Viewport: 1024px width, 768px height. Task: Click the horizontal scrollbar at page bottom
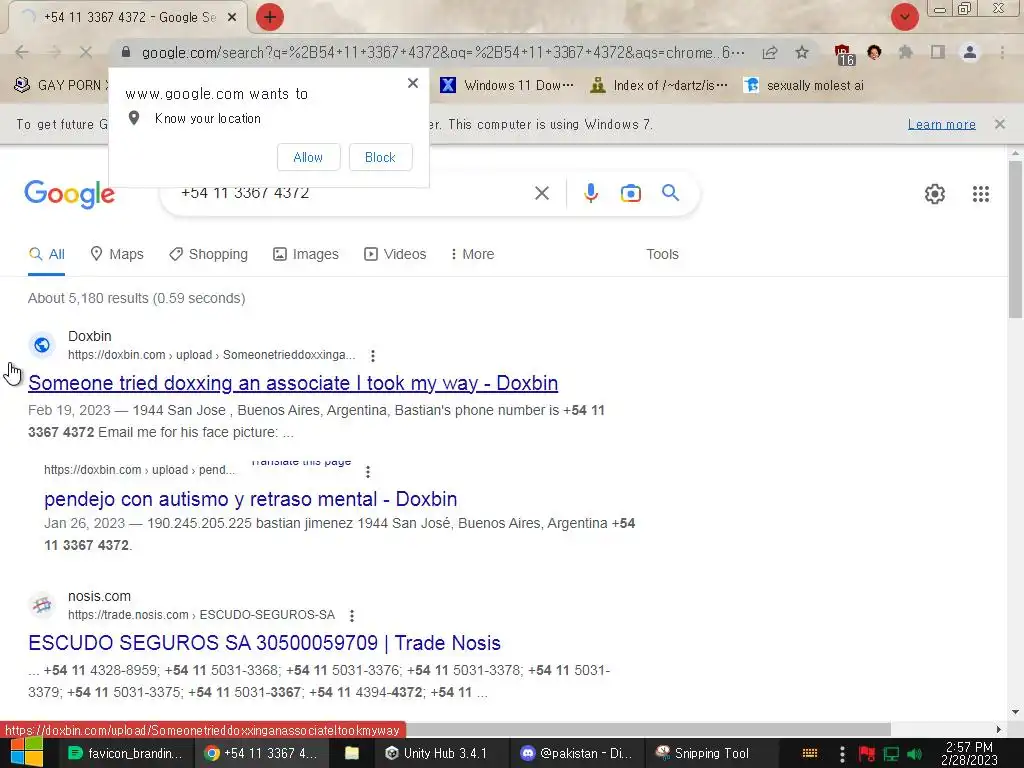647,729
